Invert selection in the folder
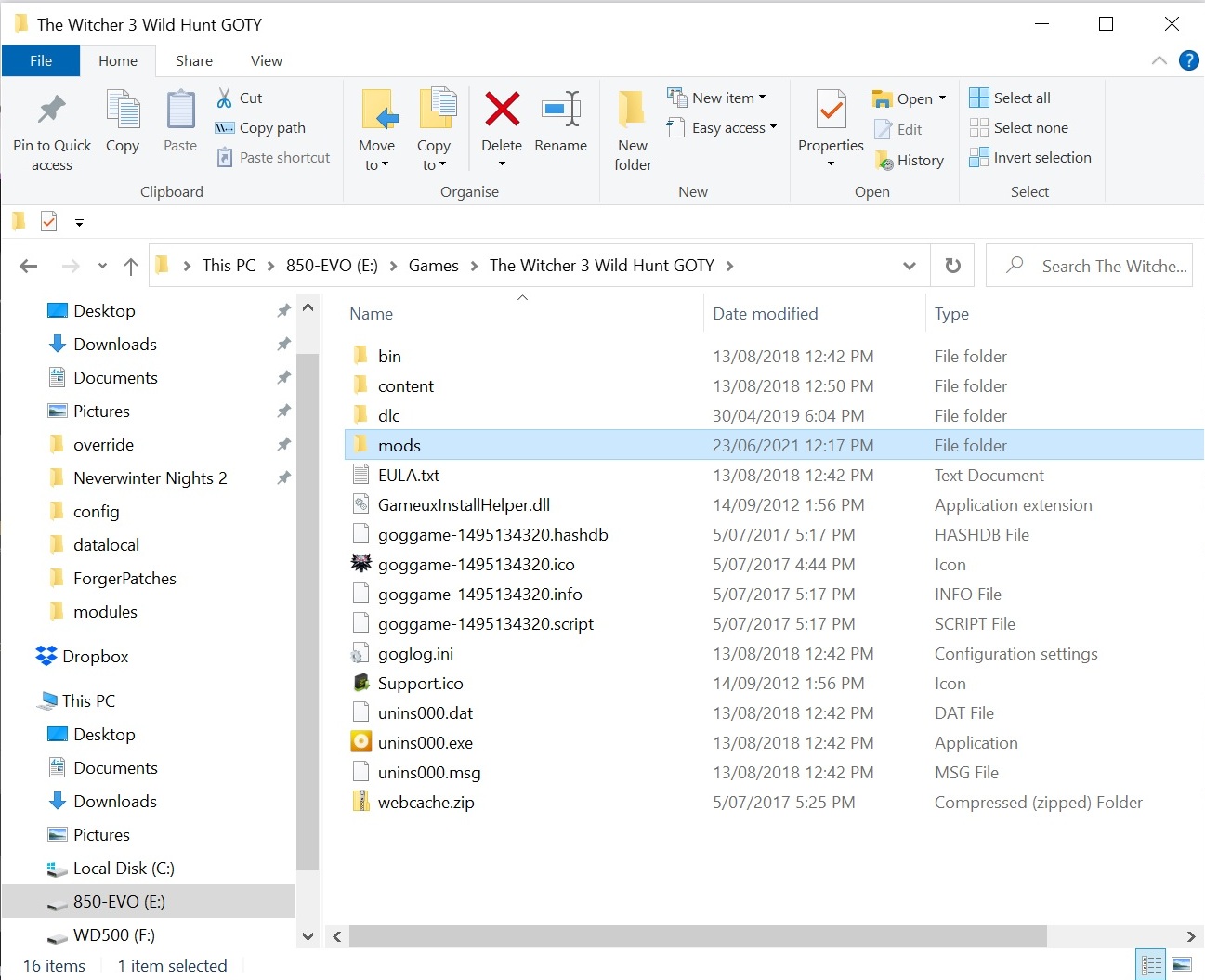Image resolution: width=1205 pixels, height=980 pixels. (x=1030, y=157)
